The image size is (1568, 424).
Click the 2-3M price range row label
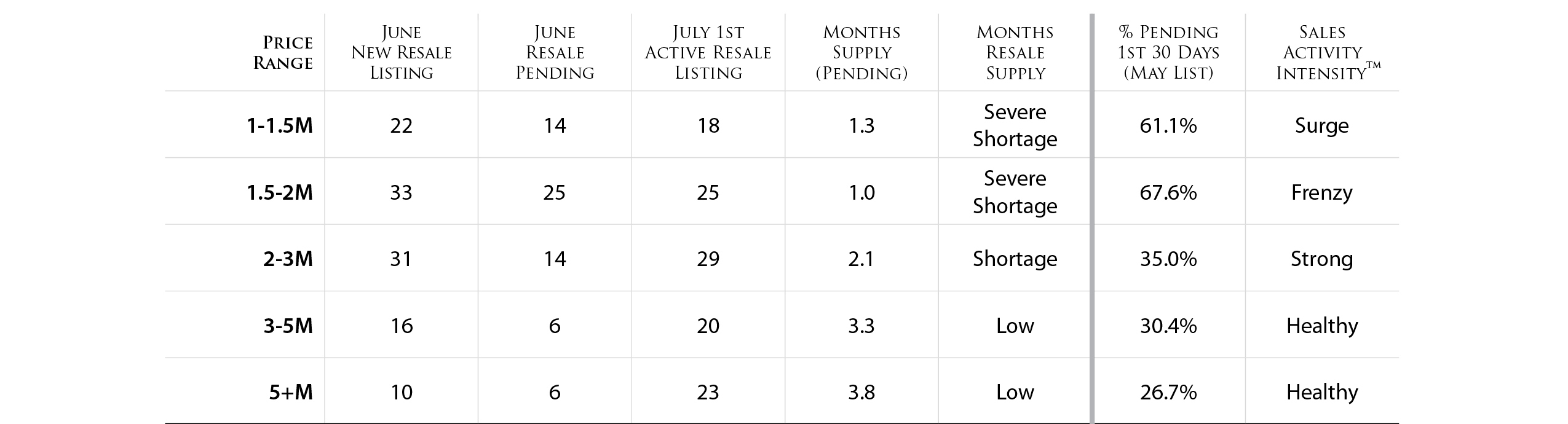[x=288, y=259]
